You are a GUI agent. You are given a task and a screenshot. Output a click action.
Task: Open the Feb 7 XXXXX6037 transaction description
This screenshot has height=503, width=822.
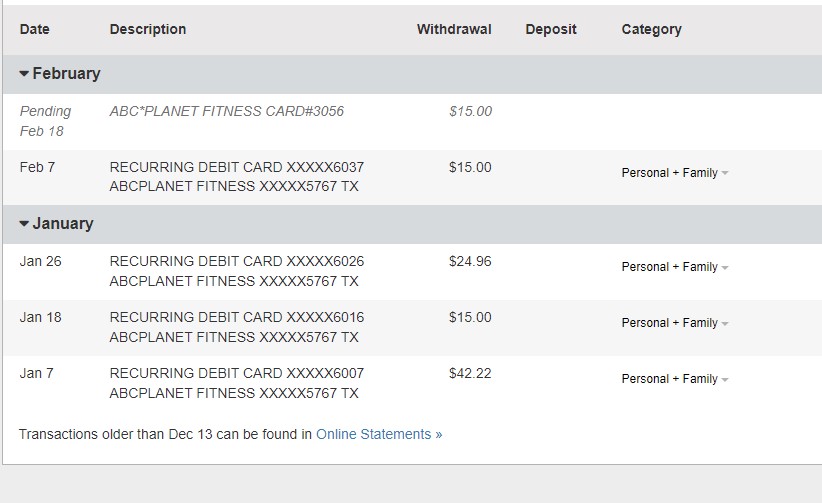[x=236, y=177]
